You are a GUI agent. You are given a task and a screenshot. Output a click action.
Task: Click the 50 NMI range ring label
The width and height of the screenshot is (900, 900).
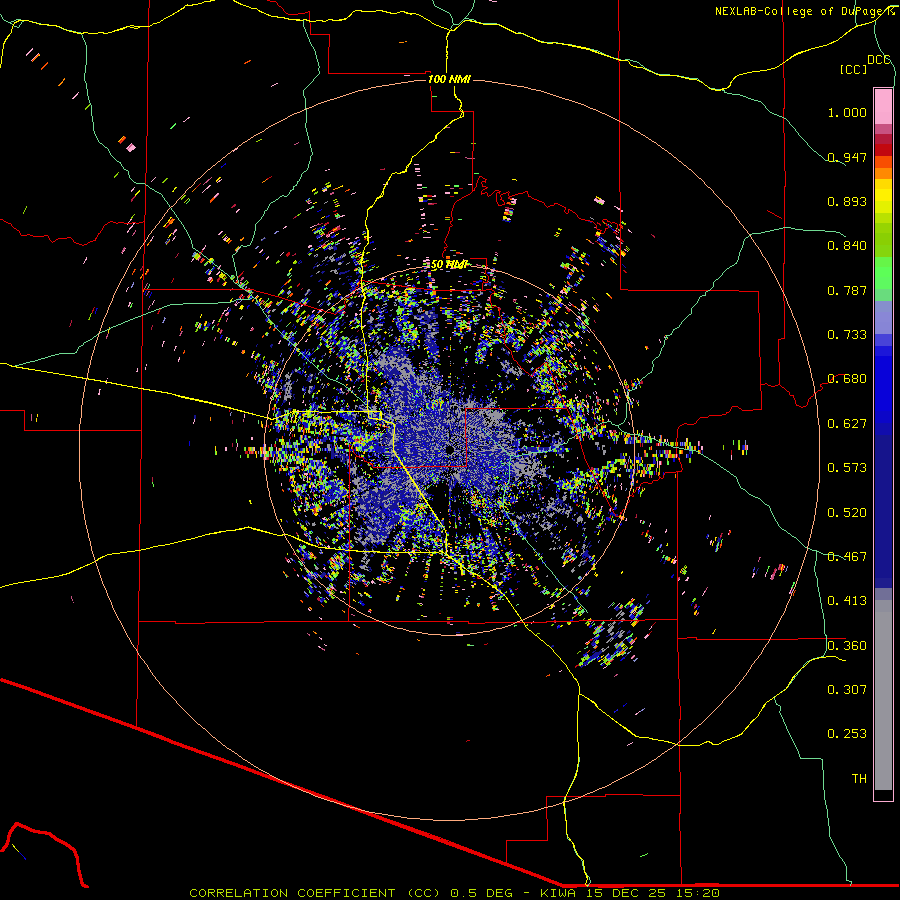pos(449,265)
